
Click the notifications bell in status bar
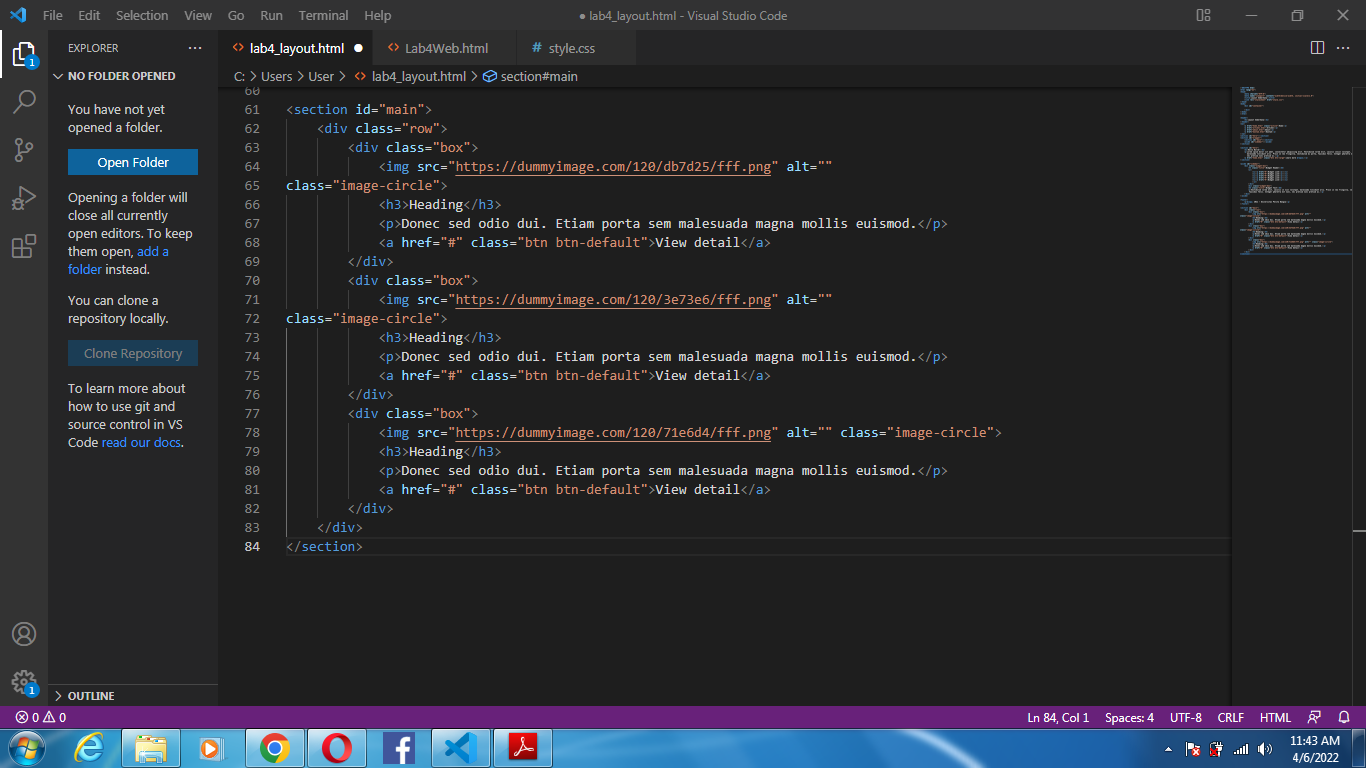click(1344, 717)
